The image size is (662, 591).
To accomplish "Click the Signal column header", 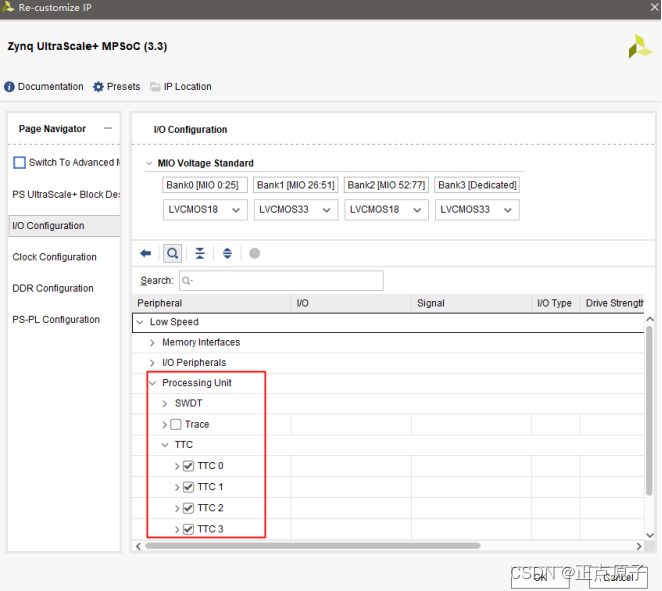I will click(472, 303).
